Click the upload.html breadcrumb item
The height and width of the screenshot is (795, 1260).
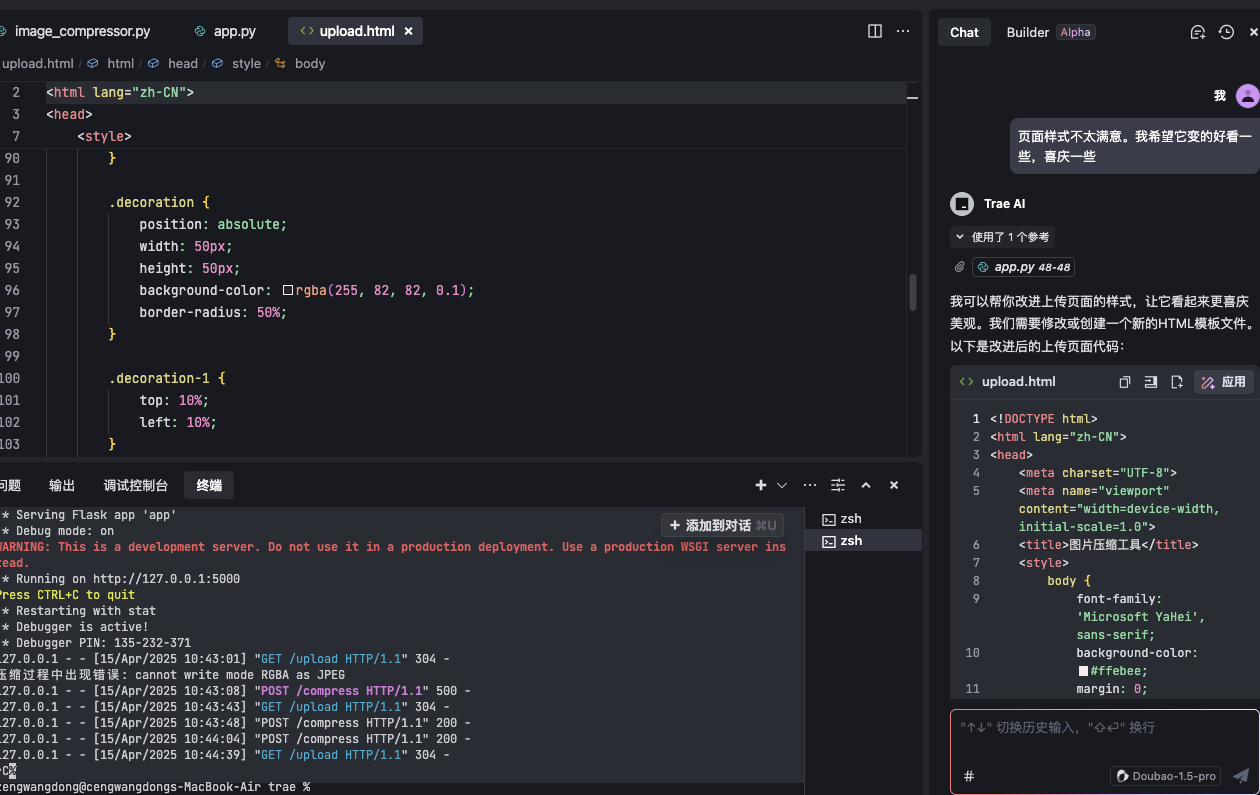(x=37, y=63)
